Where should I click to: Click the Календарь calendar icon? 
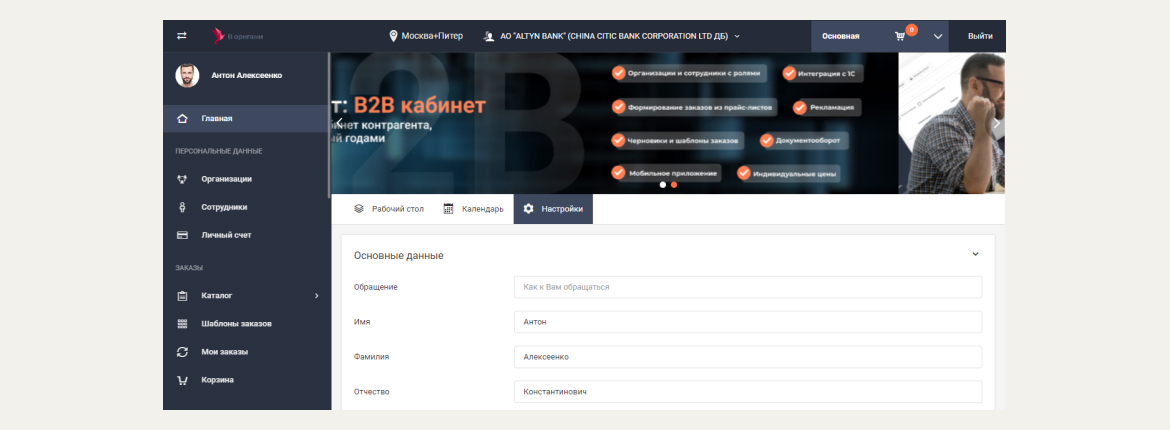448,209
